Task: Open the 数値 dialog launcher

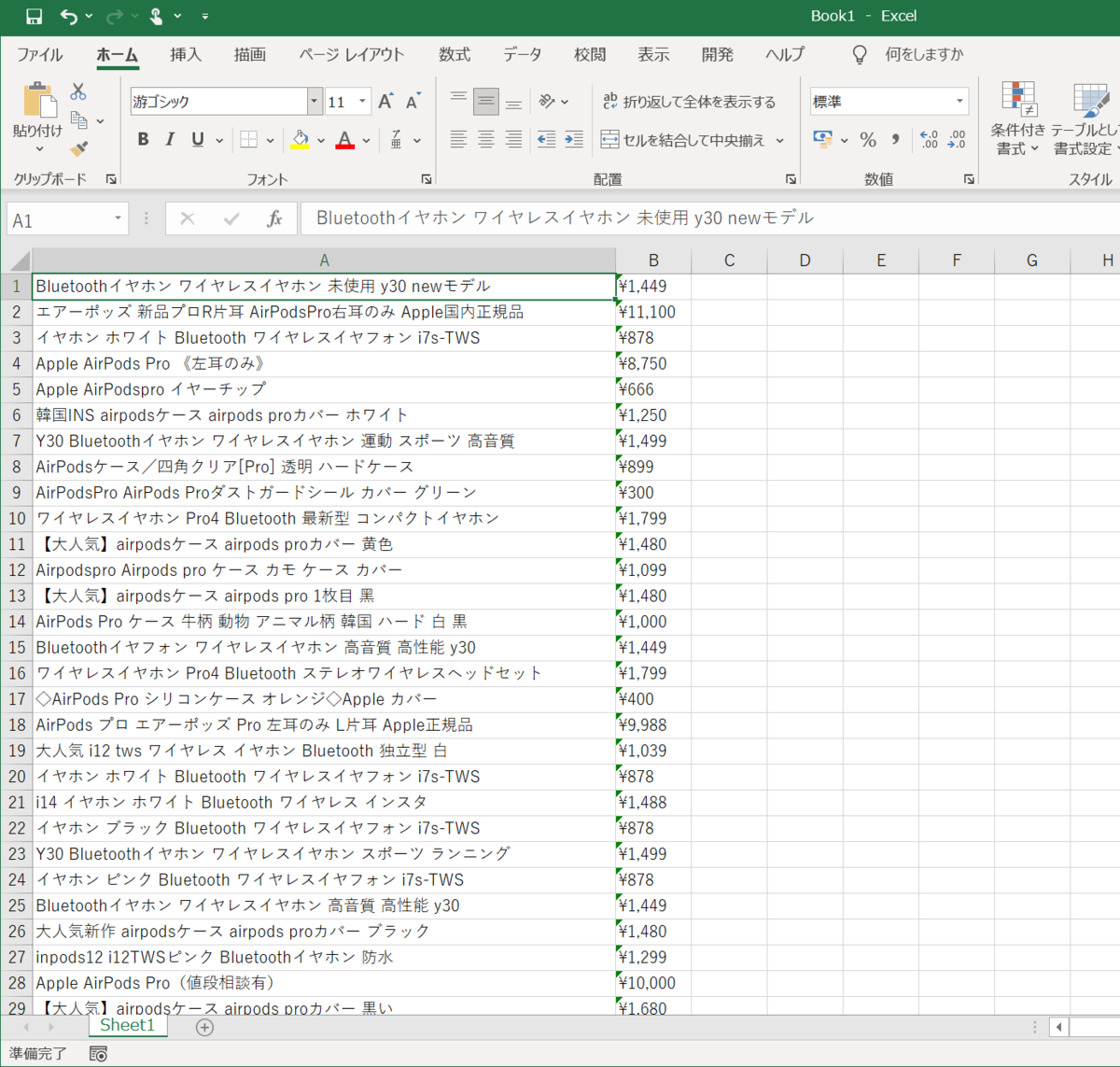Action: [x=969, y=178]
